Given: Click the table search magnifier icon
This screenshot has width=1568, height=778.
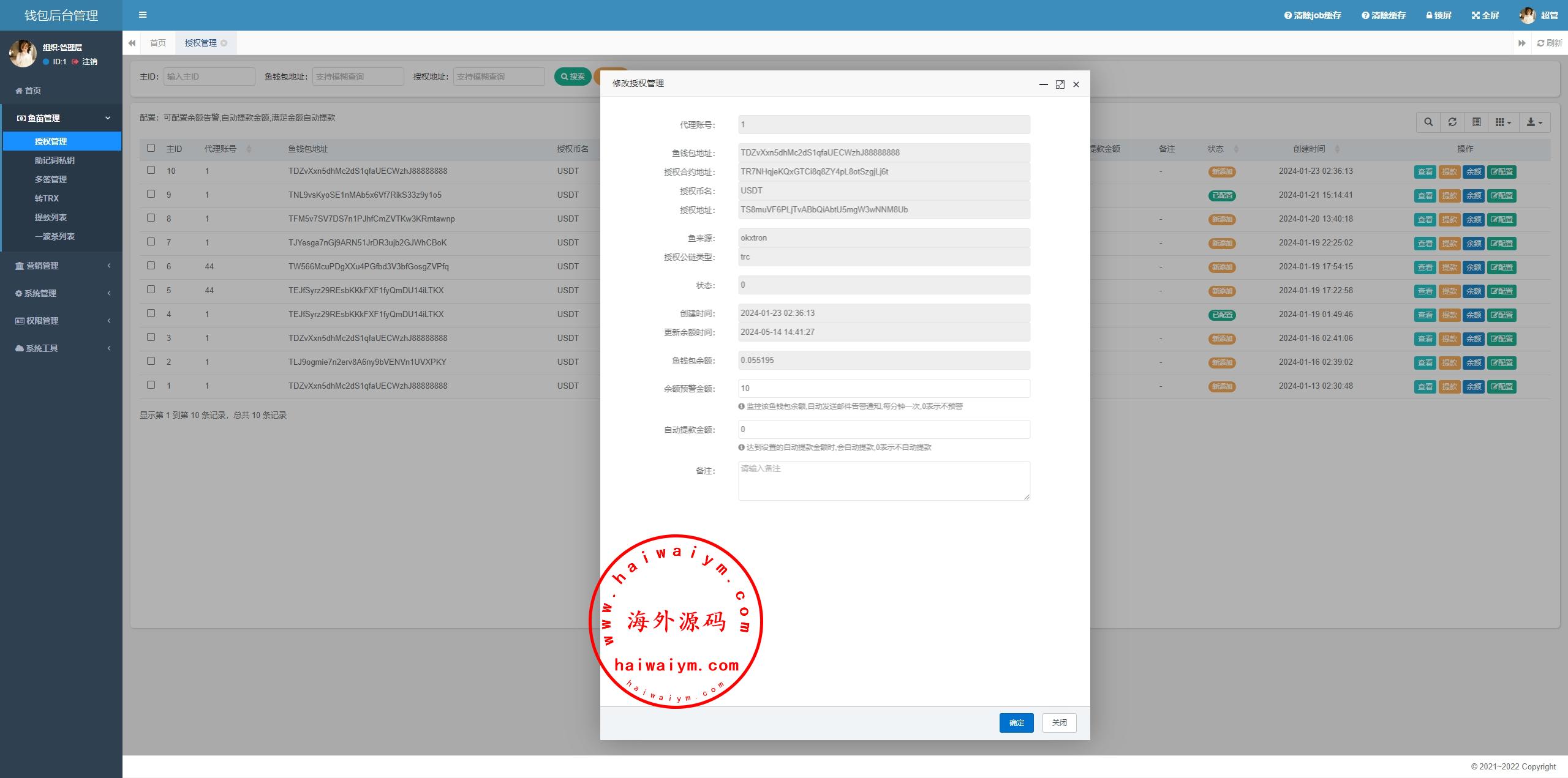Looking at the screenshot, I should 1428,122.
